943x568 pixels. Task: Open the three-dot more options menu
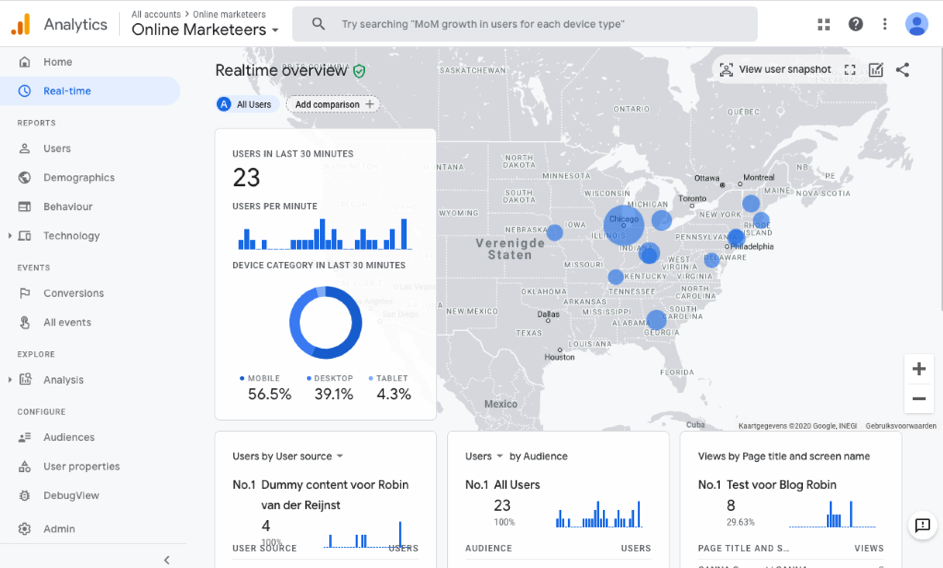(884, 24)
